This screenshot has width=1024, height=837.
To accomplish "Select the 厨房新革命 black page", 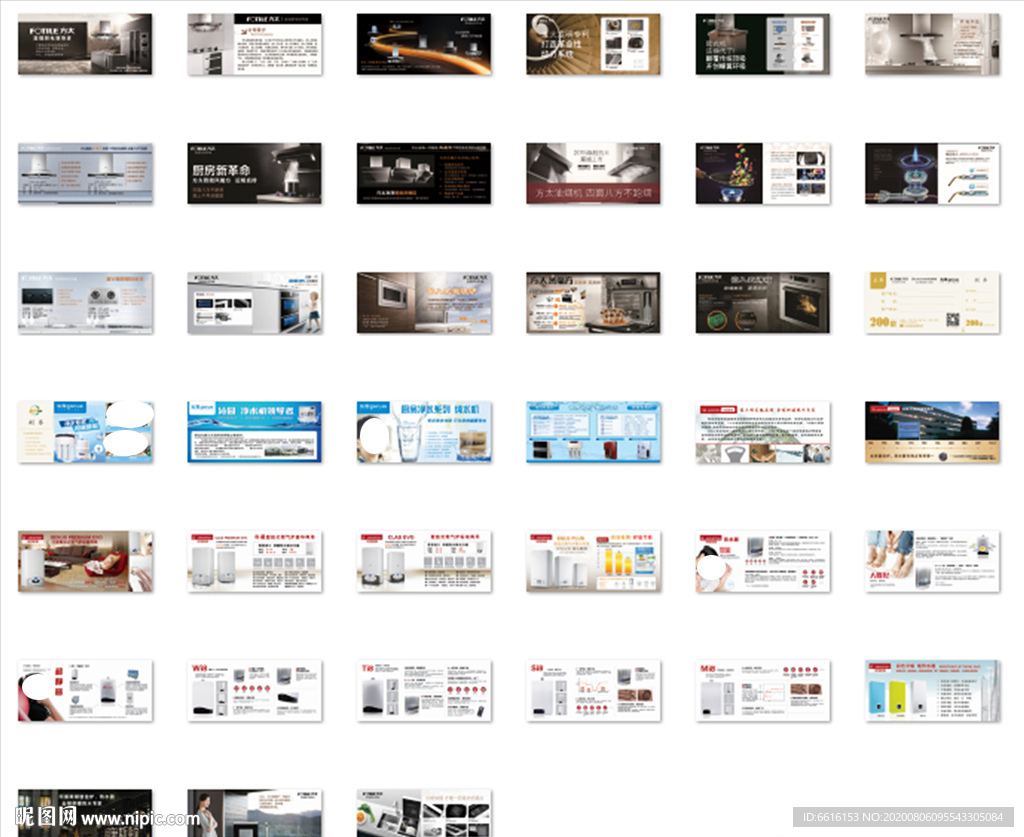I will tap(255, 173).
